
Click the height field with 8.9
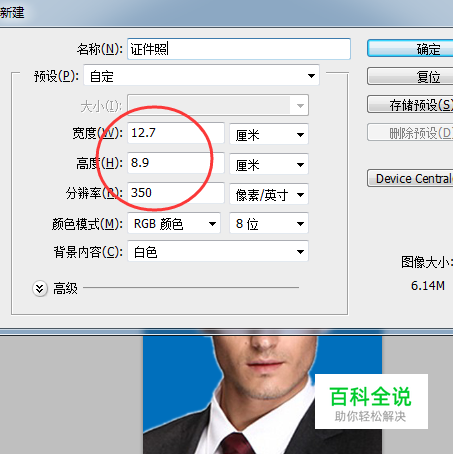coord(176,163)
